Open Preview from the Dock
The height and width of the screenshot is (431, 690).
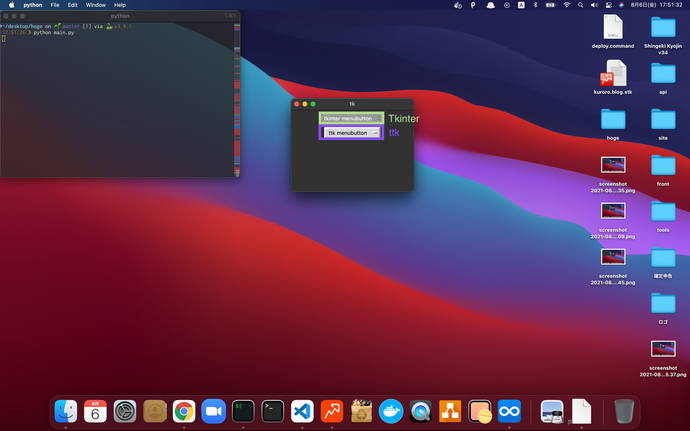click(x=552, y=411)
